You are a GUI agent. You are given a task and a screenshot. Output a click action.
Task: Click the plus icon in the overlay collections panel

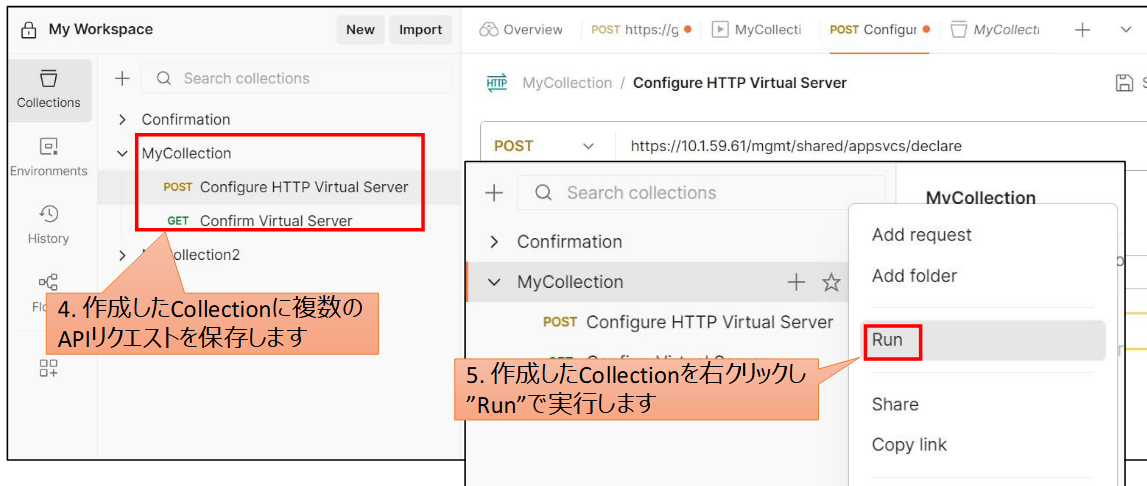pyautogui.click(x=494, y=193)
